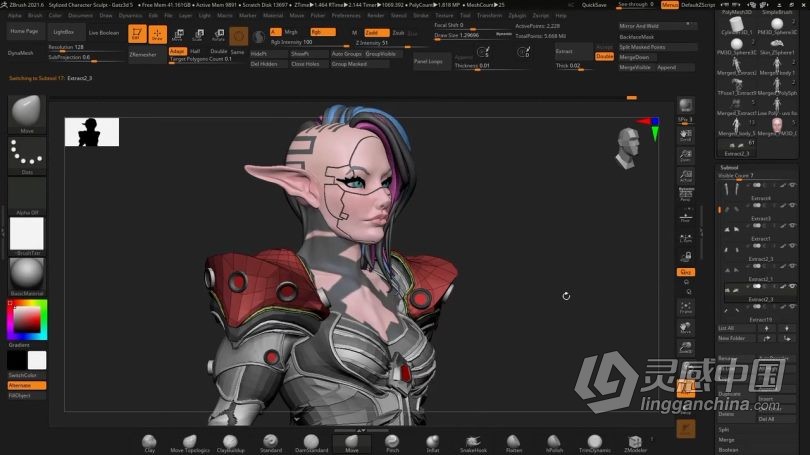Click the BPR render icon
The width and height of the screenshot is (810, 455).
686,105
